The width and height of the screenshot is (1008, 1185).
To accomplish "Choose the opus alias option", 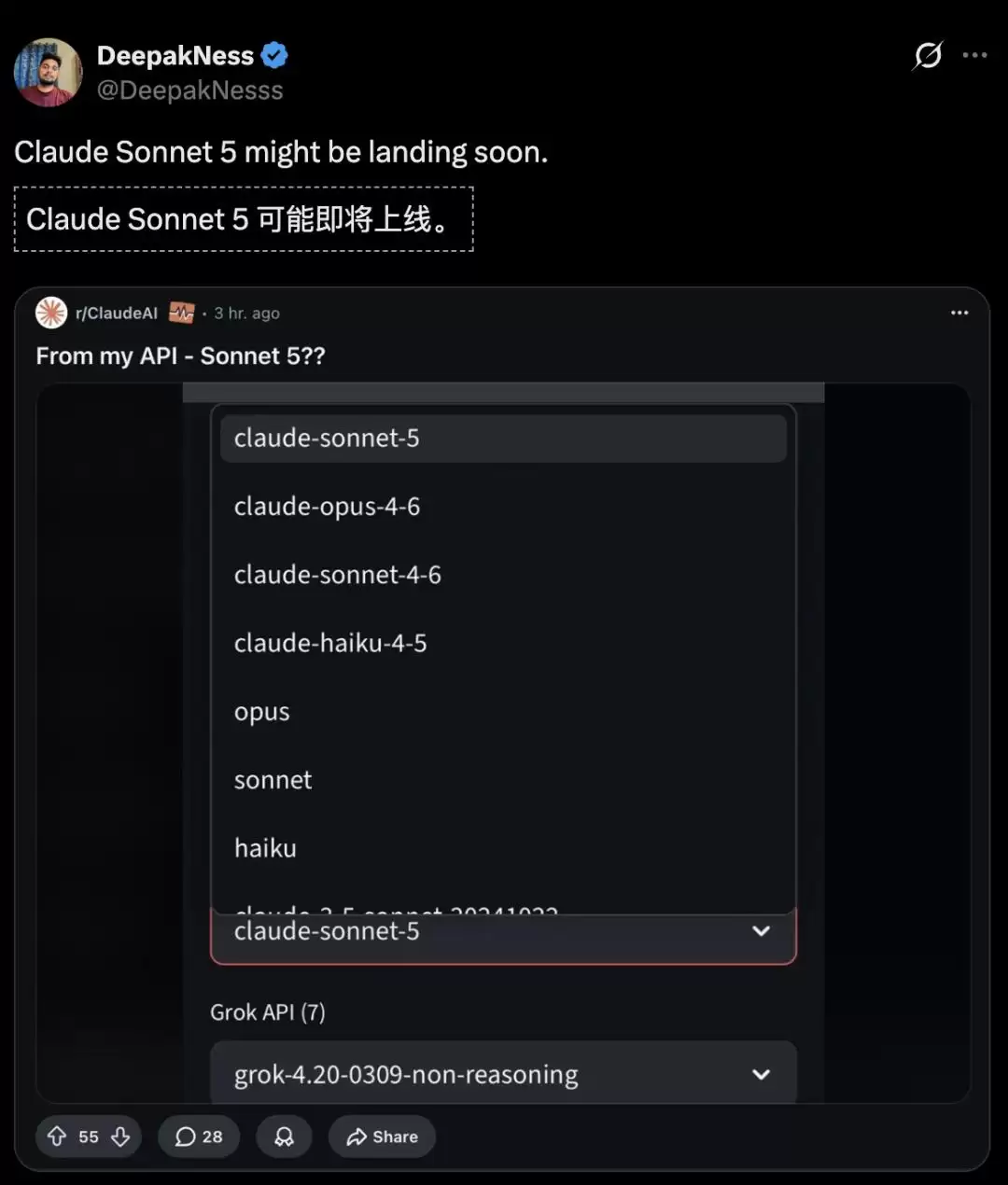I will [503, 712].
